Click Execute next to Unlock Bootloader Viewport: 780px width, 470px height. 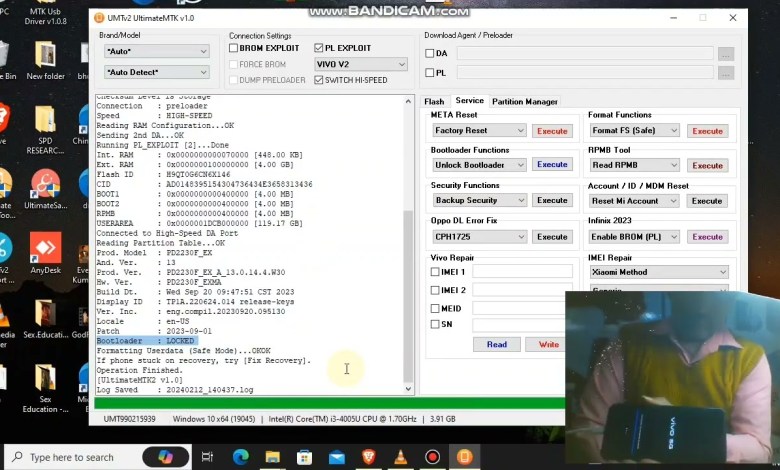coord(552,165)
